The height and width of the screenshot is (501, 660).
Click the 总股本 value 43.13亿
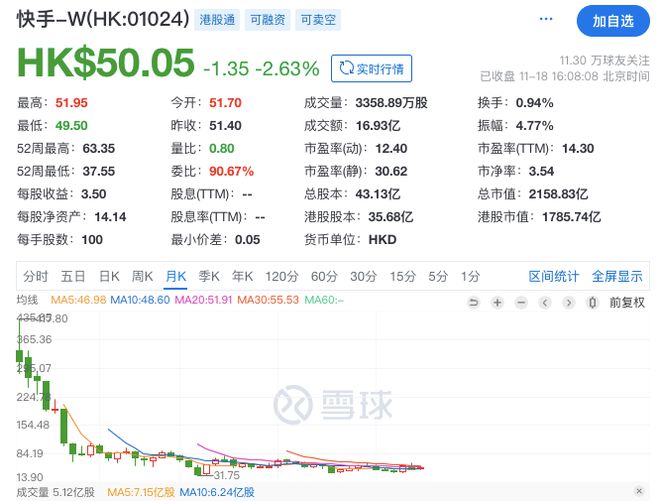tap(378, 194)
